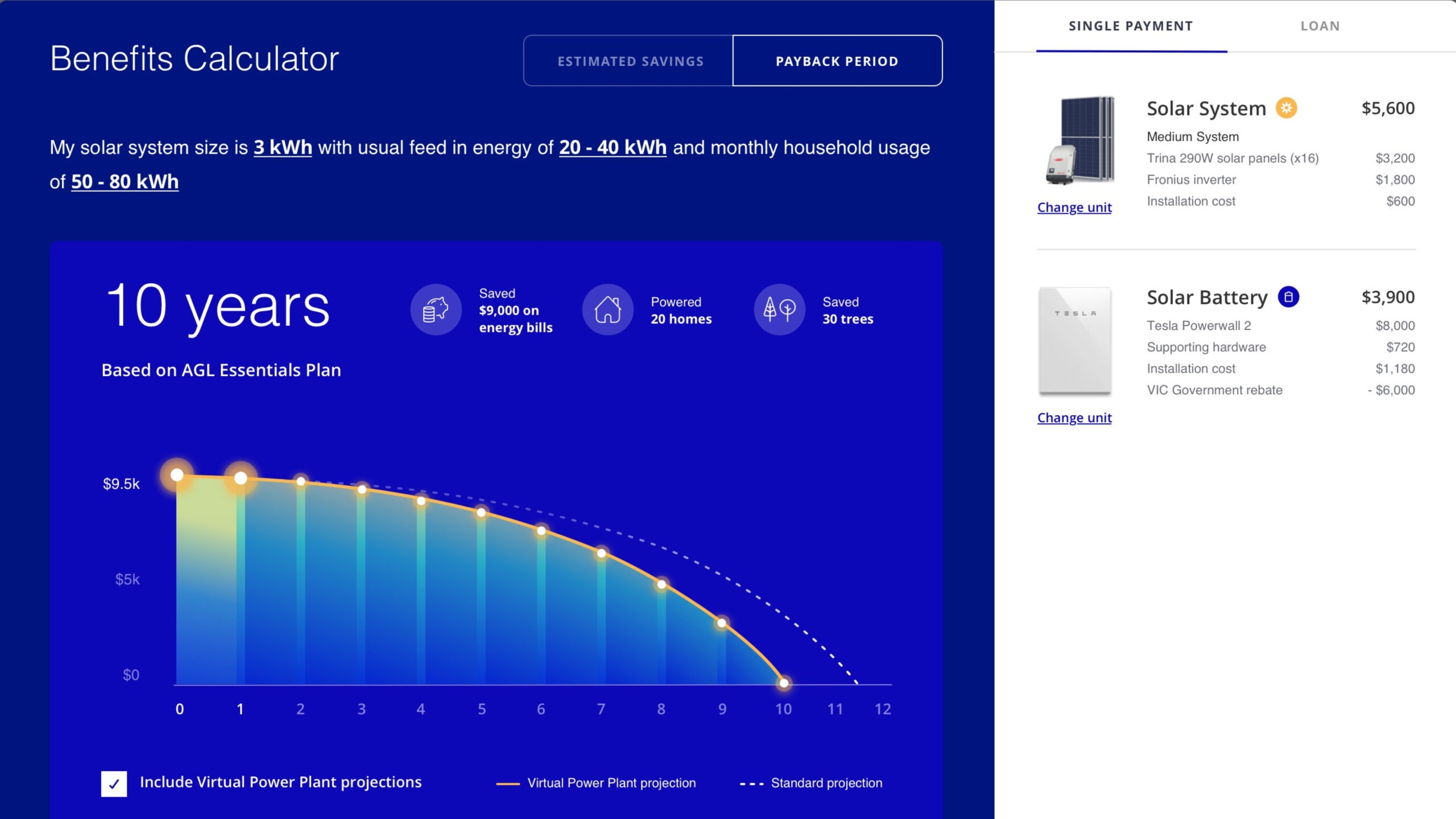Open the 20 - 40 kWh feed-in selector
The width and height of the screenshot is (1456, 819).
pyautogui.click(x=613, y=147)
